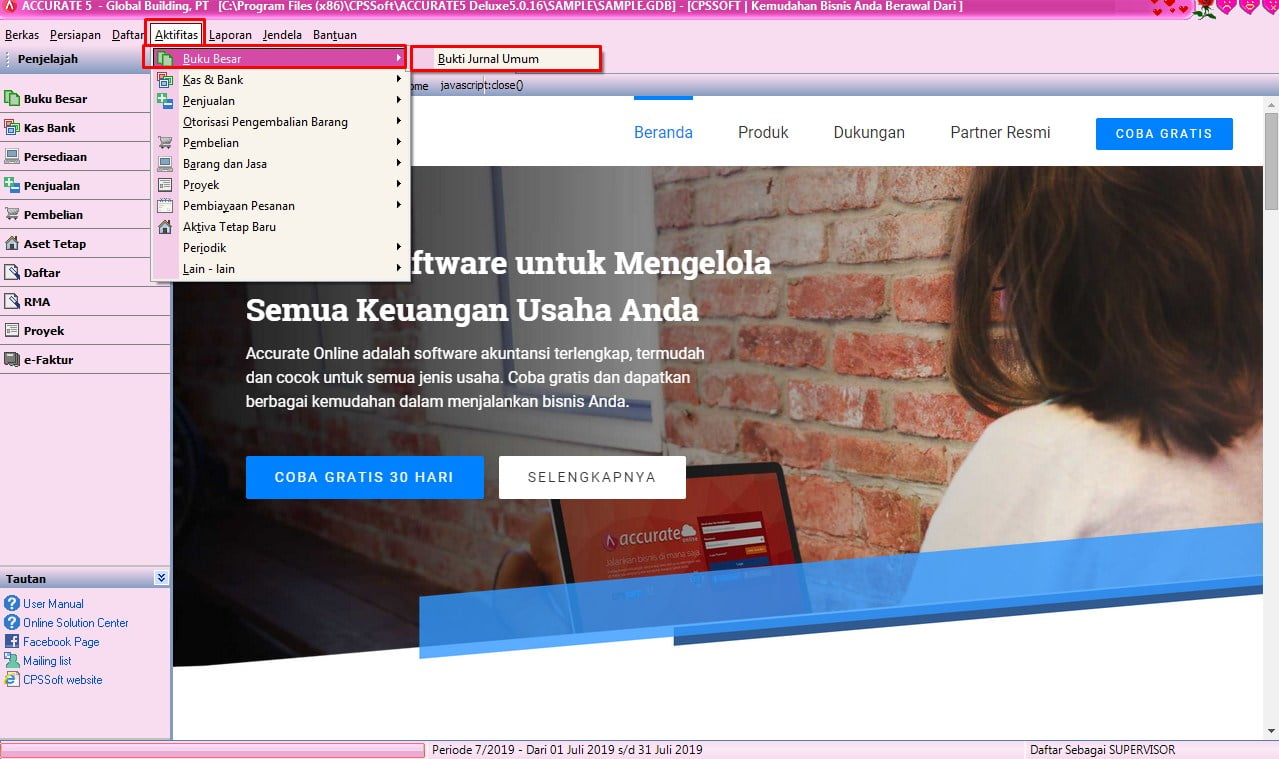Open the User Manual link
Viewport: 1279px width, 759px height.
[53, 604]
